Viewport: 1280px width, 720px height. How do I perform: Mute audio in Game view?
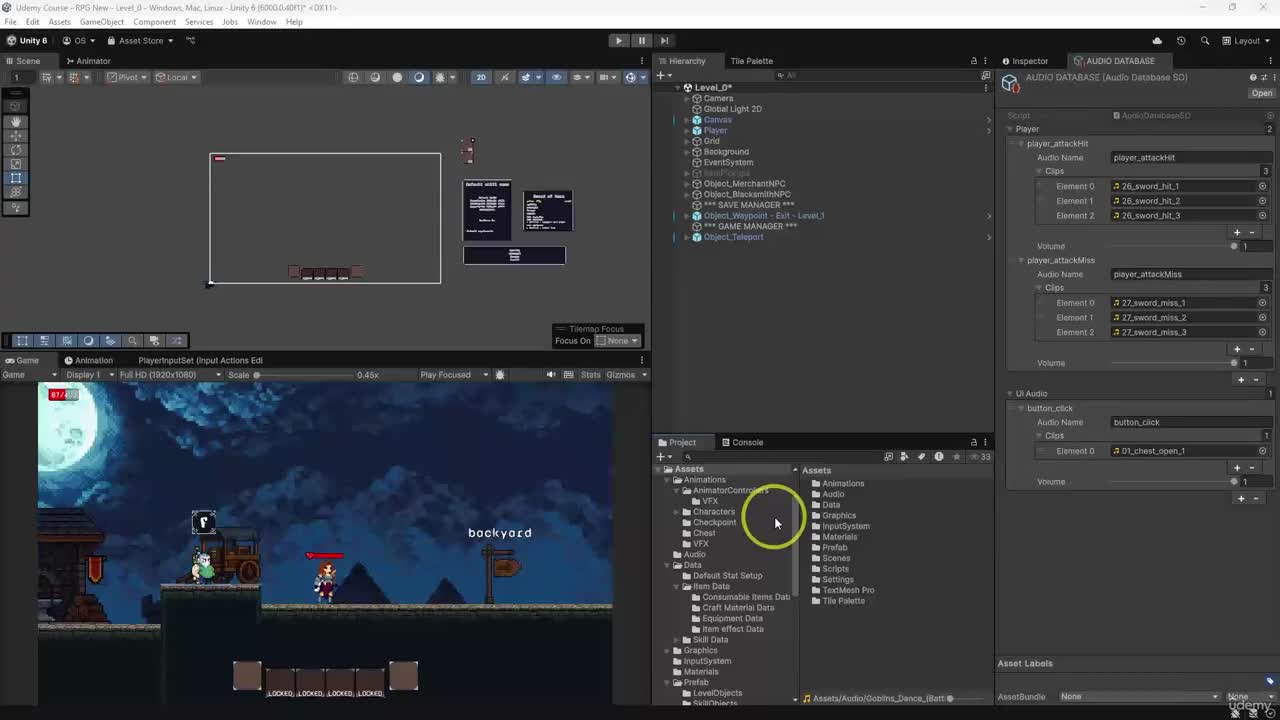550,375
